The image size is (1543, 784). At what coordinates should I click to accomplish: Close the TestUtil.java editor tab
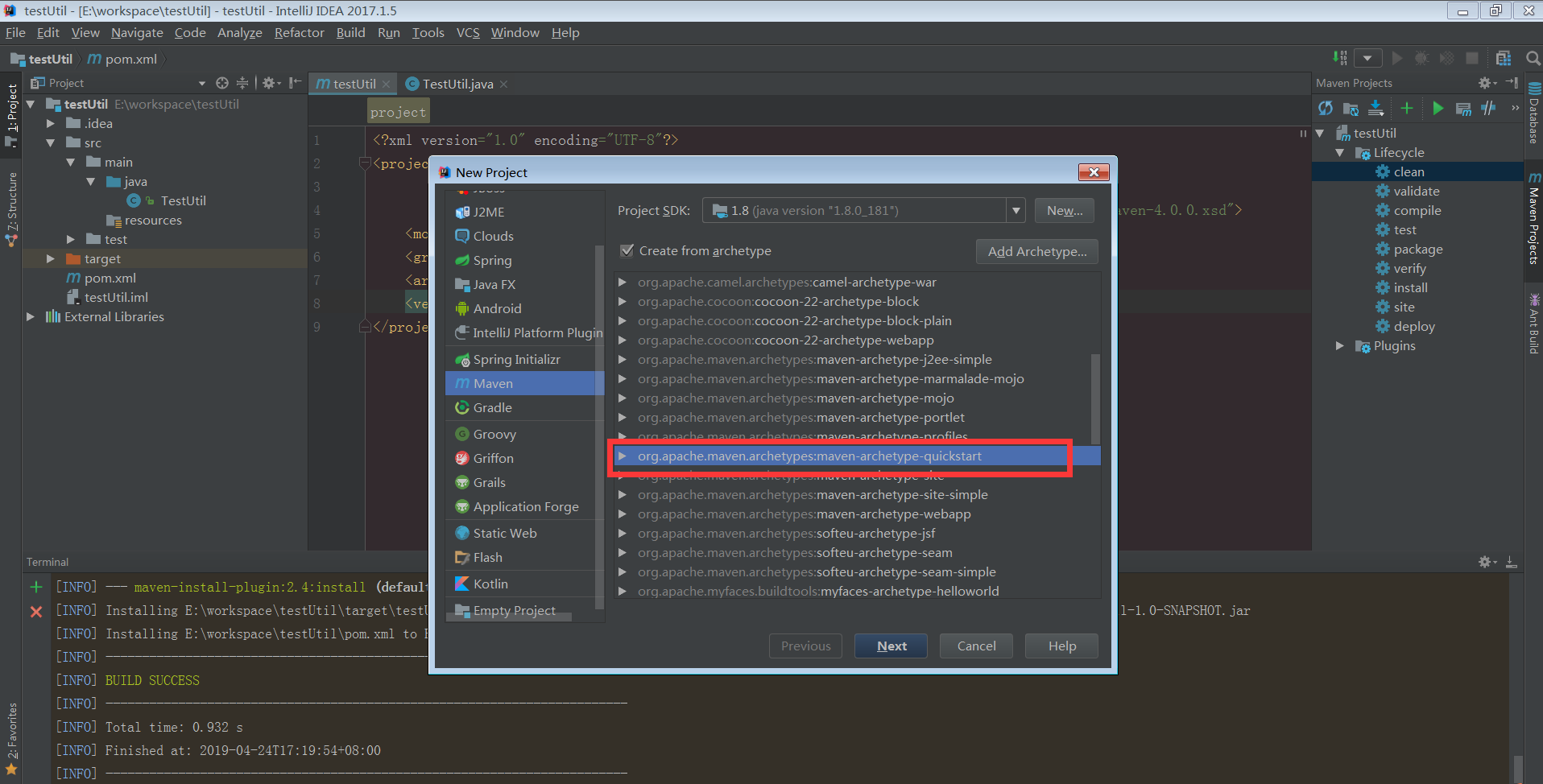tap(503, 84)
